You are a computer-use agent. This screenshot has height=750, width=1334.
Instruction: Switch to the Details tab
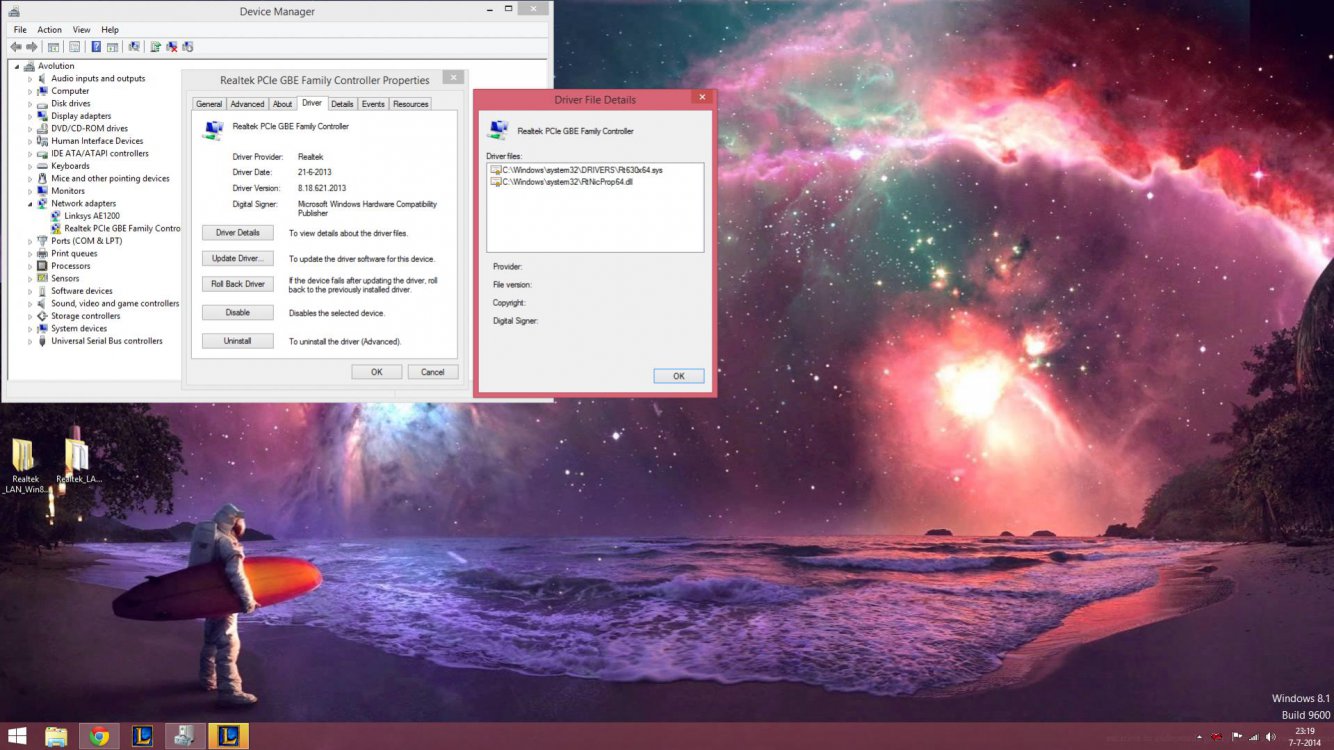click(x=342, y=104)
